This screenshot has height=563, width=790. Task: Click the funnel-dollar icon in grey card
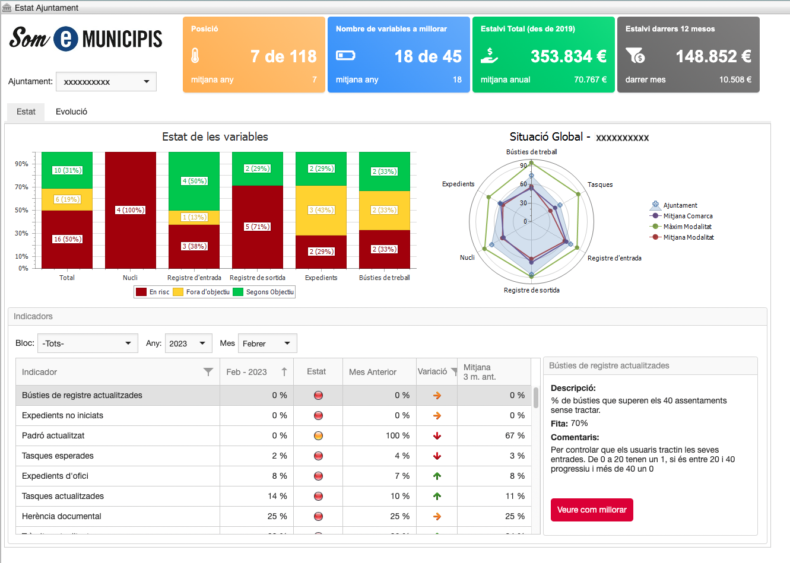click(x=635, y=56)
